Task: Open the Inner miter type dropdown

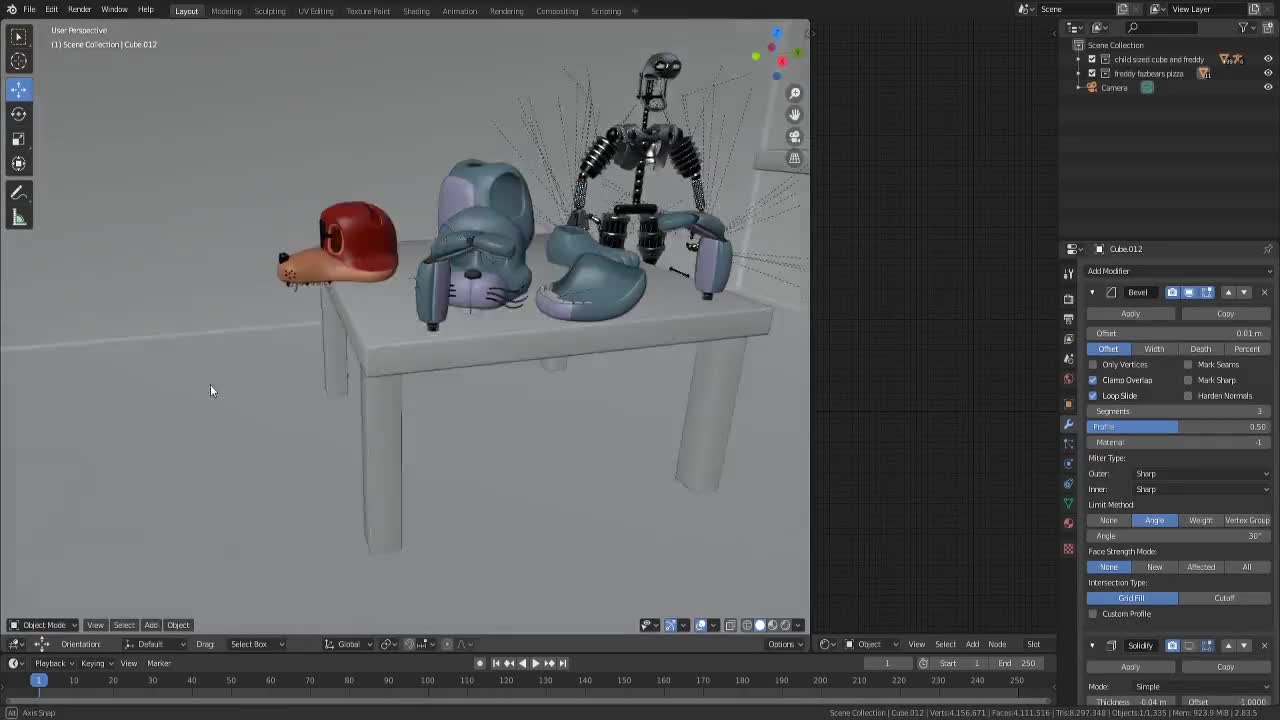Action: (1202, 489)
